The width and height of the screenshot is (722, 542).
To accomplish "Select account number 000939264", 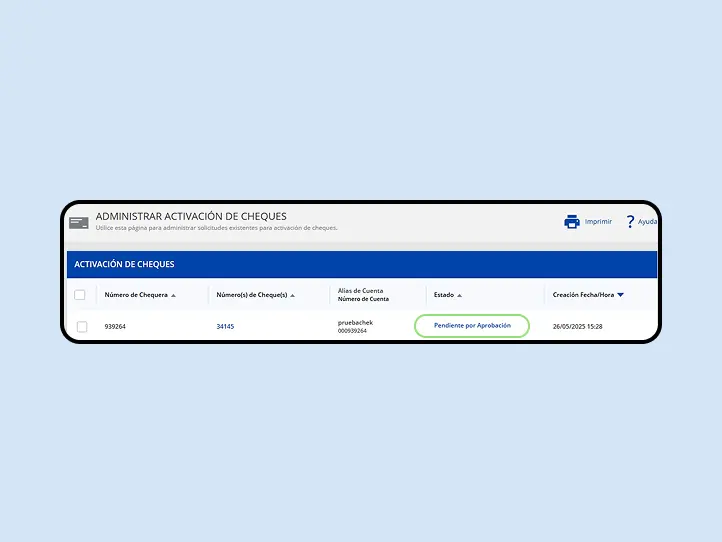I will [x=352, y=331].
